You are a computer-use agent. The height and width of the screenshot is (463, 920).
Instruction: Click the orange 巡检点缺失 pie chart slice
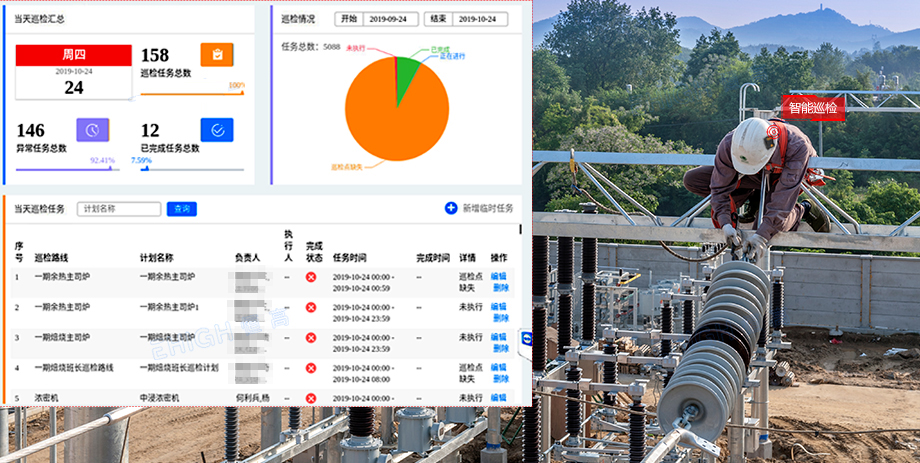pos(390,120)
